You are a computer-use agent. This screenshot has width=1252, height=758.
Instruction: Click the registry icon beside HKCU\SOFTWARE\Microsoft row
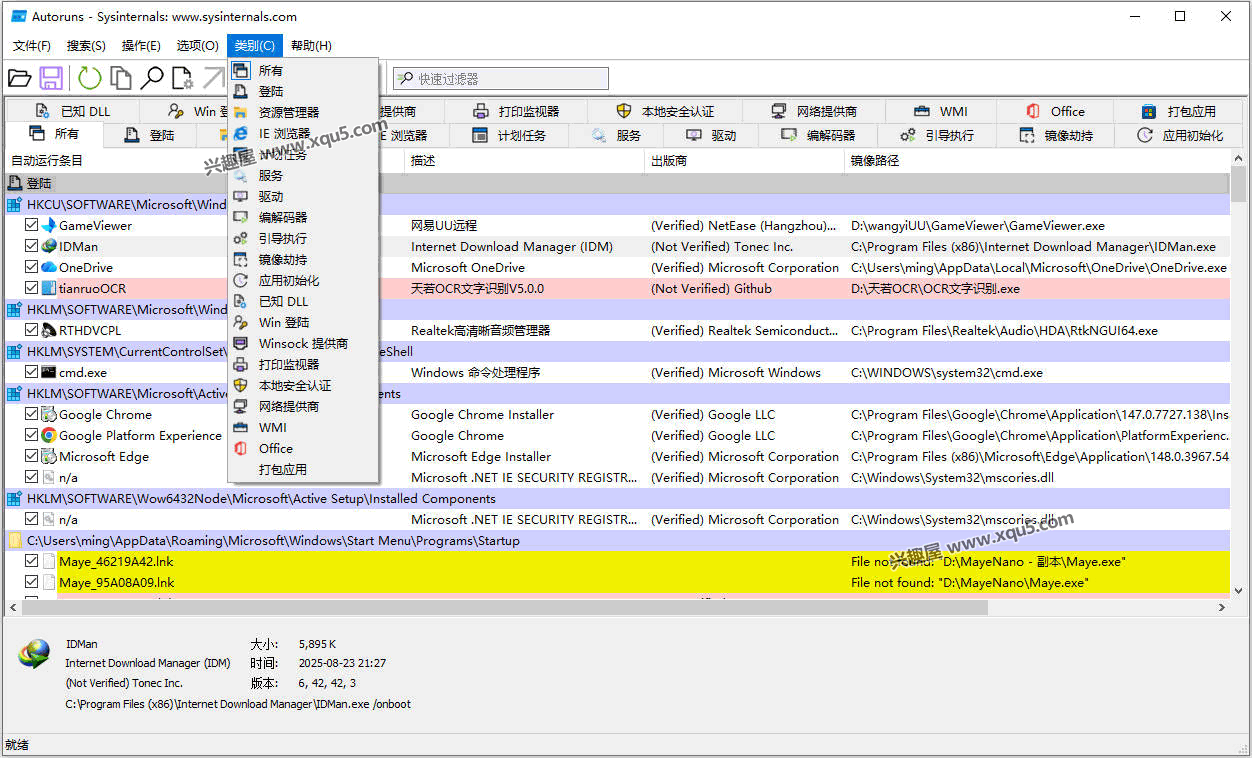click(x=14, y=205)
